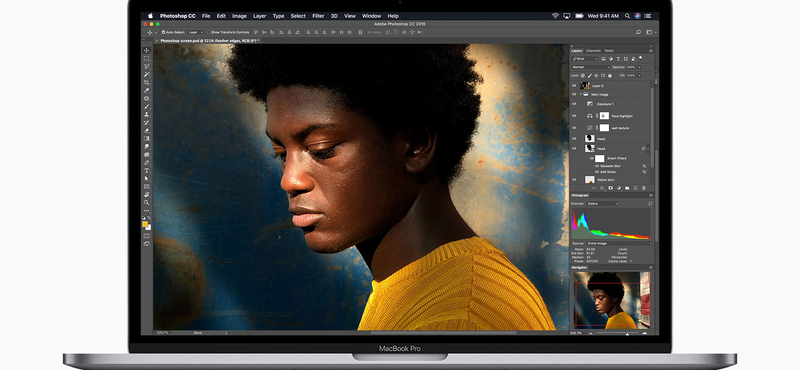
Task: Select the Photoshop screen.psd document tab
Action: pos(209,40)
